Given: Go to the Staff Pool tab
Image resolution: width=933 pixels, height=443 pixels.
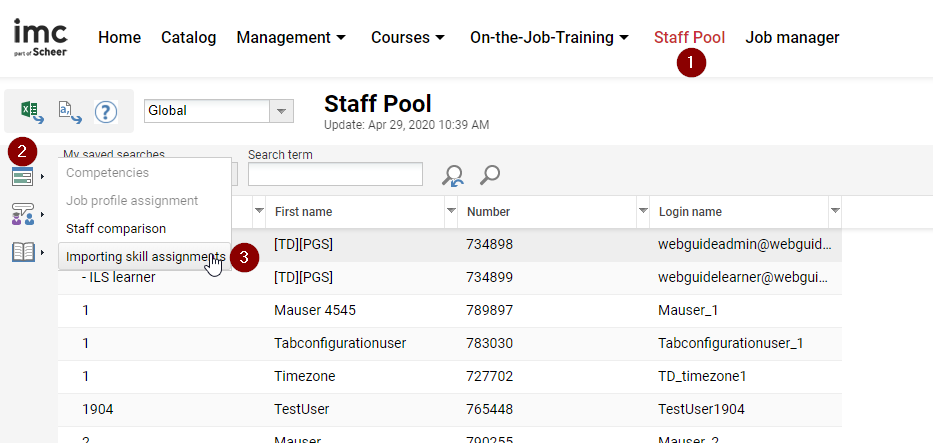Looking at the screenshot, I should click(689, 38).
